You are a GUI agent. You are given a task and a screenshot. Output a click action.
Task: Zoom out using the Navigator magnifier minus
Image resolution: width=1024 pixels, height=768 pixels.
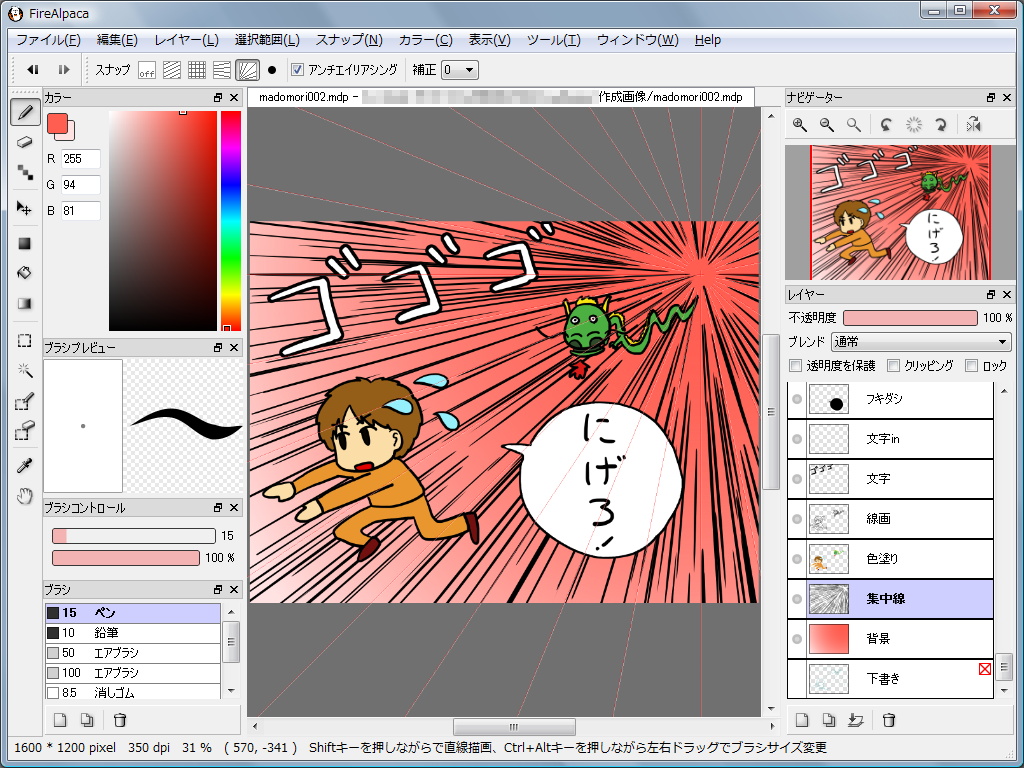click(x=827, y=125)
